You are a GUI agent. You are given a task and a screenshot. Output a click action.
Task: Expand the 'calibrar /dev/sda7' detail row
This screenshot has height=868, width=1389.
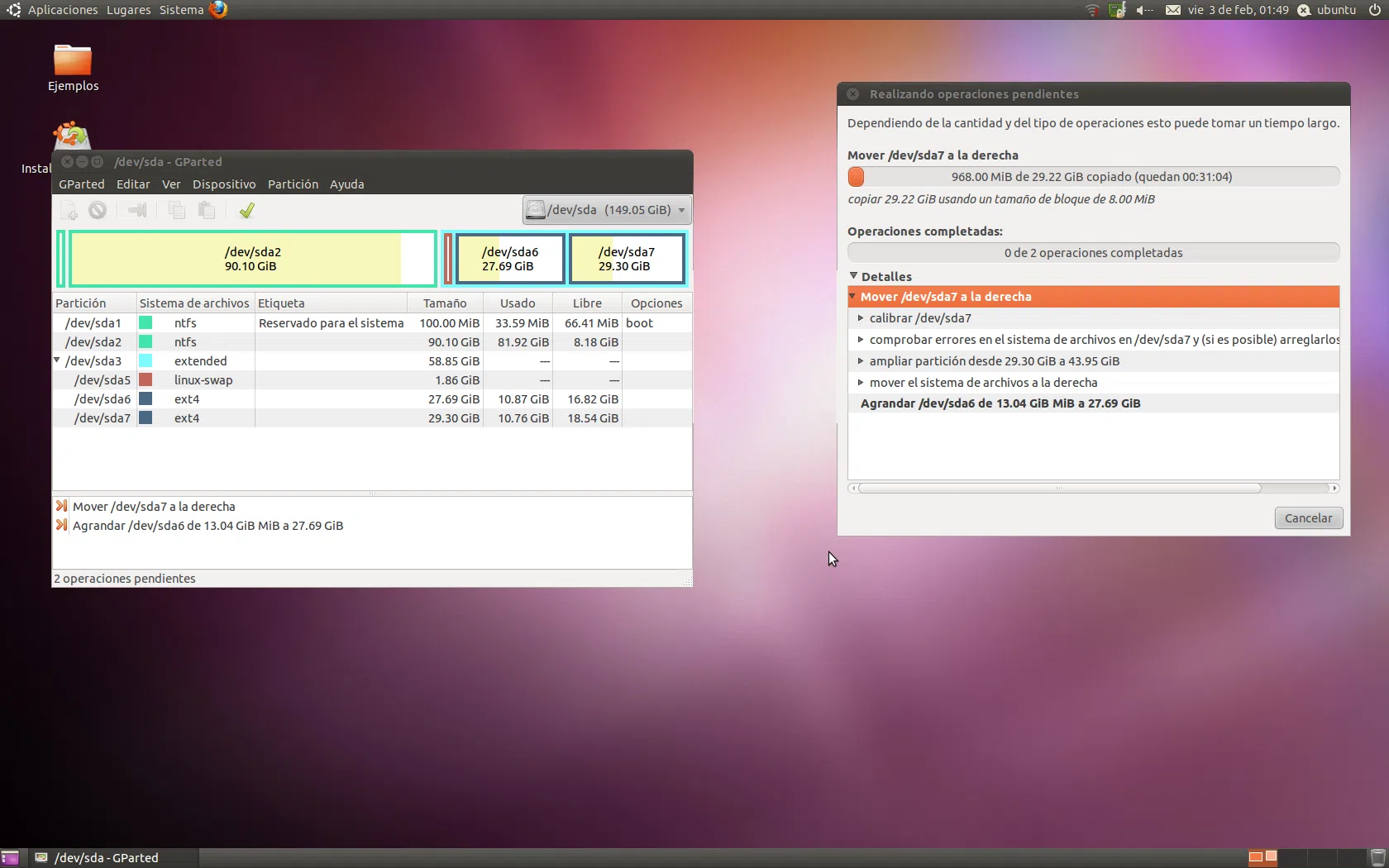click(x=861, y=318)
